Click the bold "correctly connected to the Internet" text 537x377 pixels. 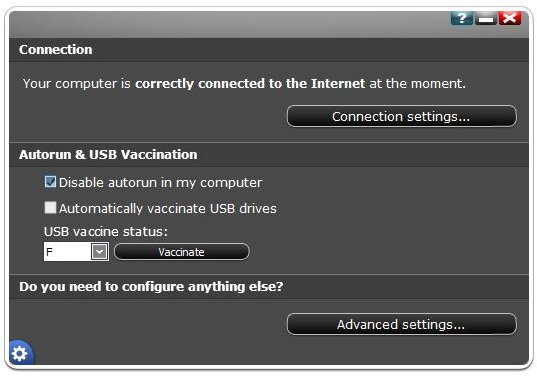(250, 84)
